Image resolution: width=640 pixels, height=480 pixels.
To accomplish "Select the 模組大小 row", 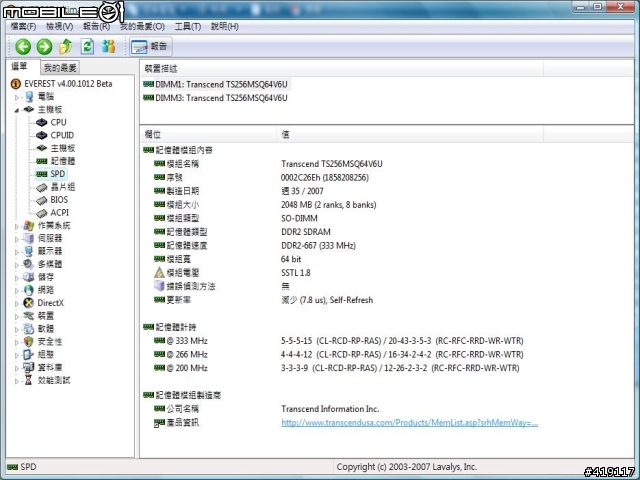I will [x=265, y=205].
